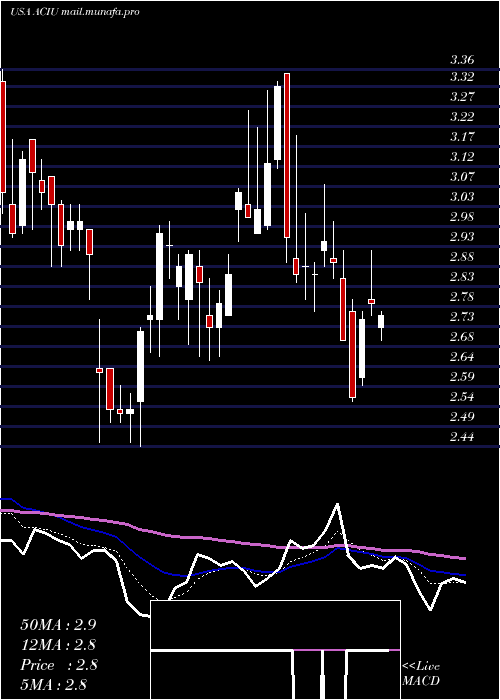Click the 3.27 price axis label
The image size is (500, 700).
(x=462, y=97)
